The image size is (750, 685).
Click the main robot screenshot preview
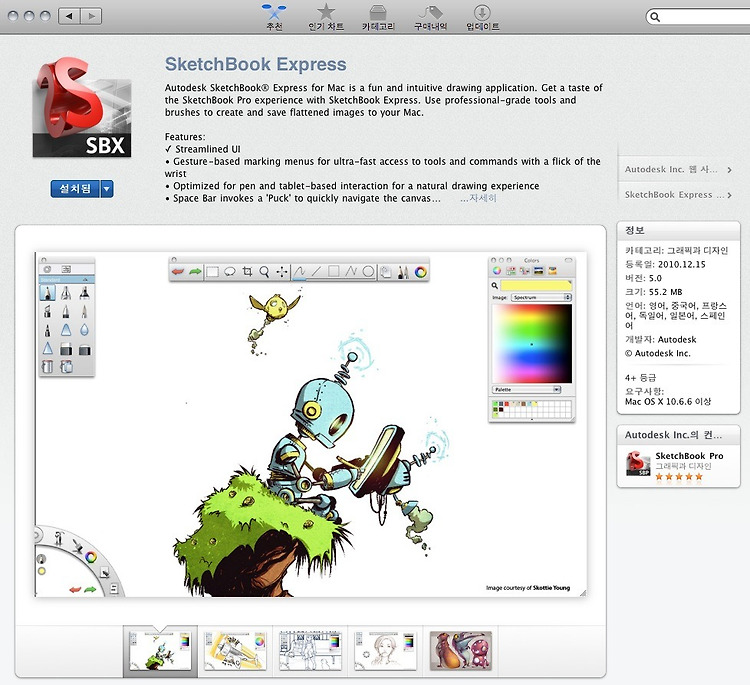[x=311, y=424]
